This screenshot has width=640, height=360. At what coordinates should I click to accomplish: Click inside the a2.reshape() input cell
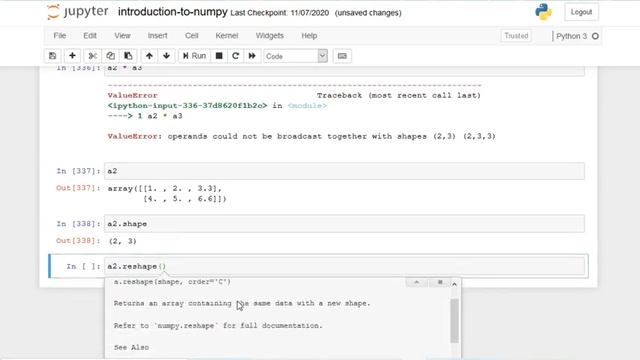[344, 266]
